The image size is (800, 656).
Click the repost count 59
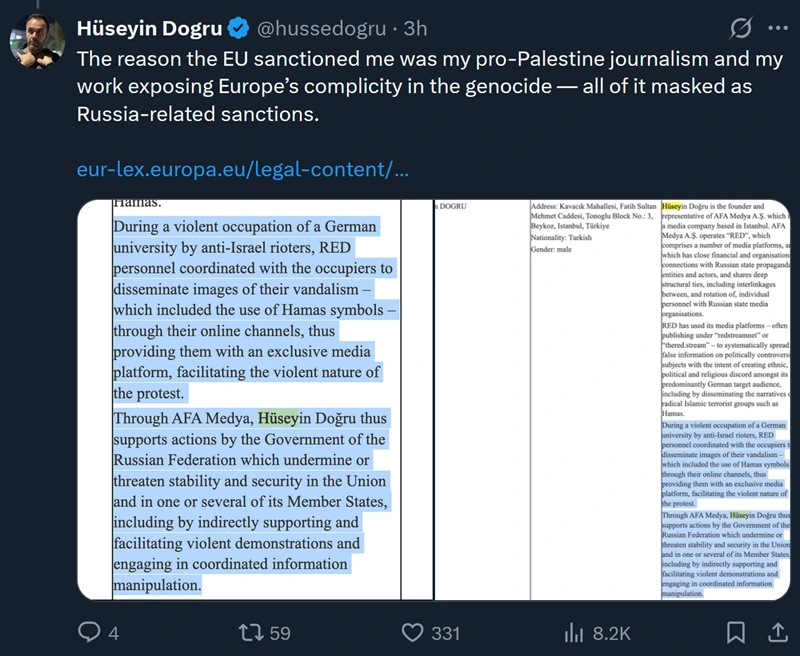click(x=280, y=633)
